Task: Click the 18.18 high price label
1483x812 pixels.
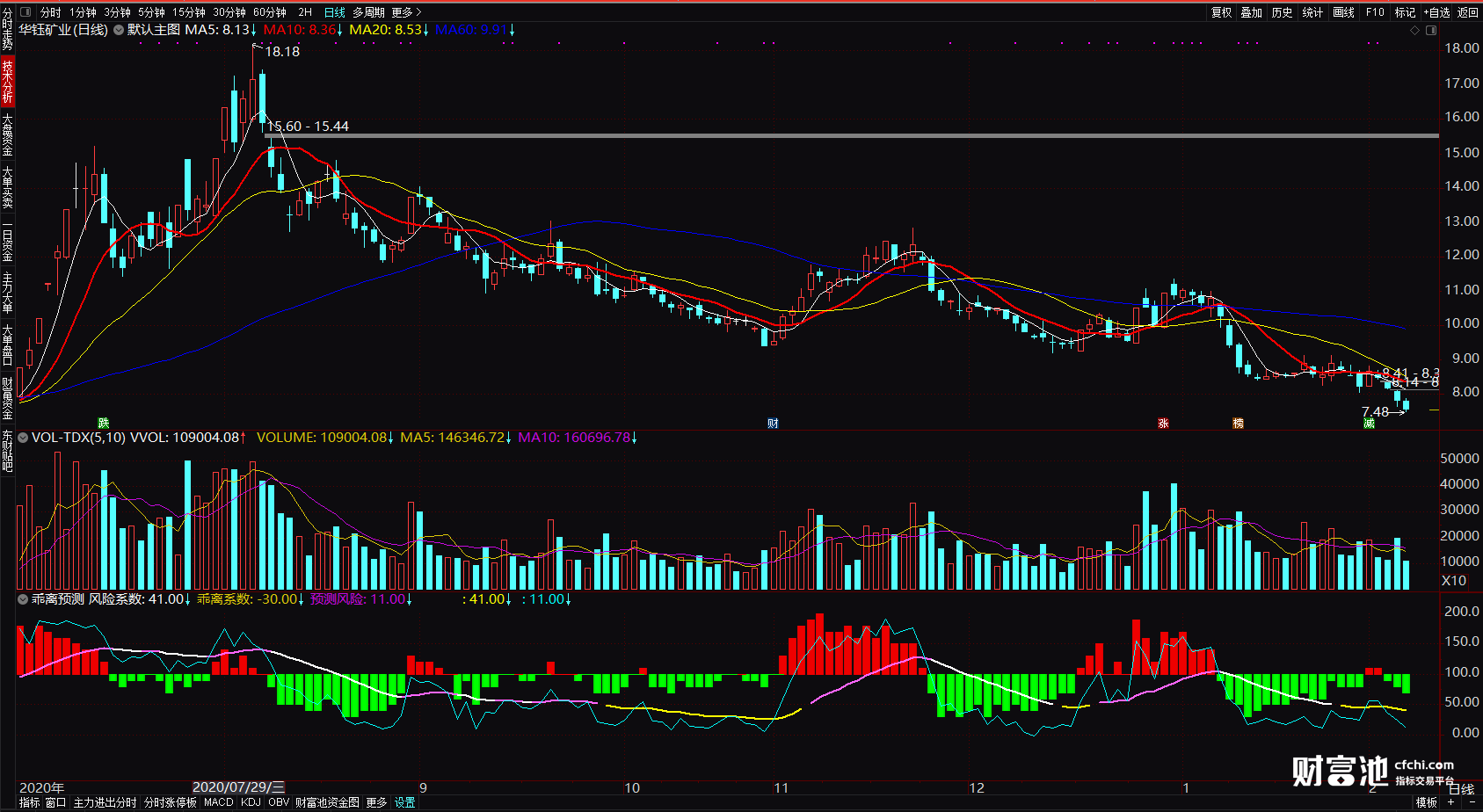Action: (x=282, y=52)
